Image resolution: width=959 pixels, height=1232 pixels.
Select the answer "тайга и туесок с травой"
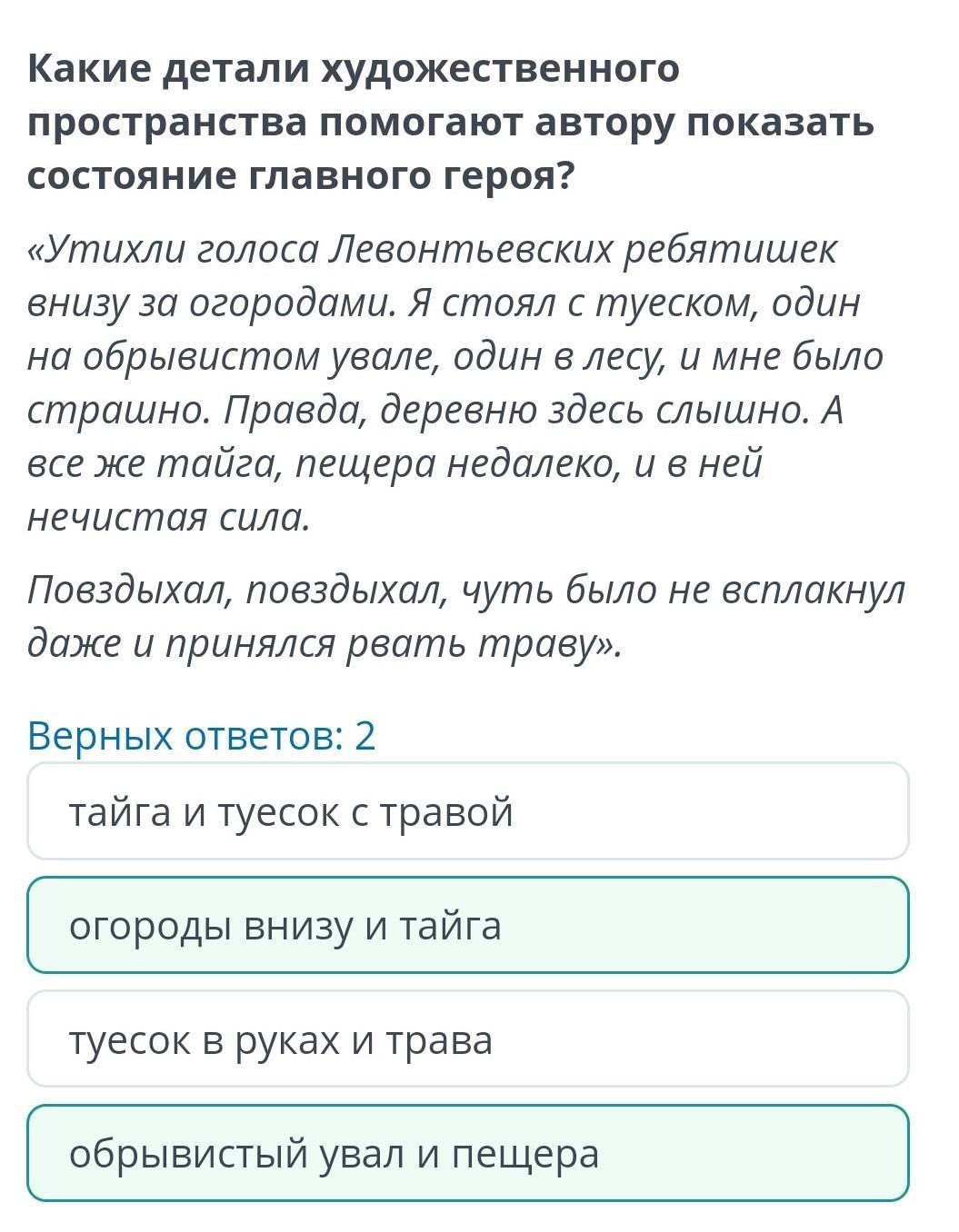pos(467,811)
